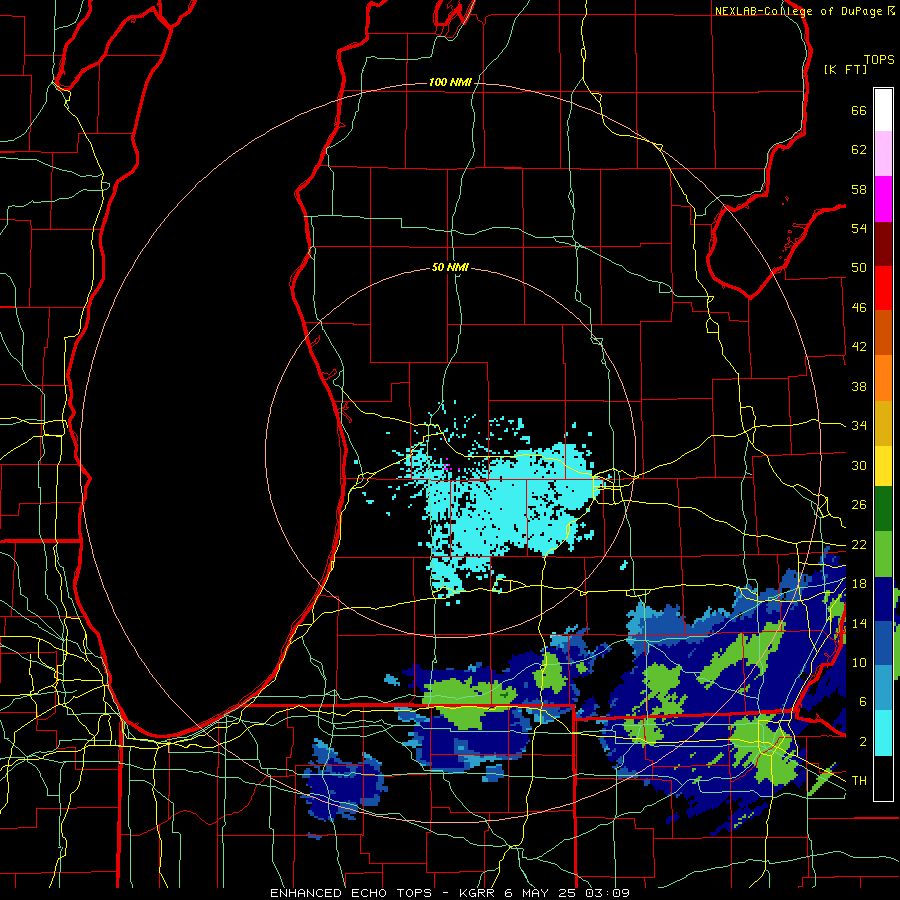The image size is (900, 900).
Task: Click the '22' legend label
Action: (859, 545)
